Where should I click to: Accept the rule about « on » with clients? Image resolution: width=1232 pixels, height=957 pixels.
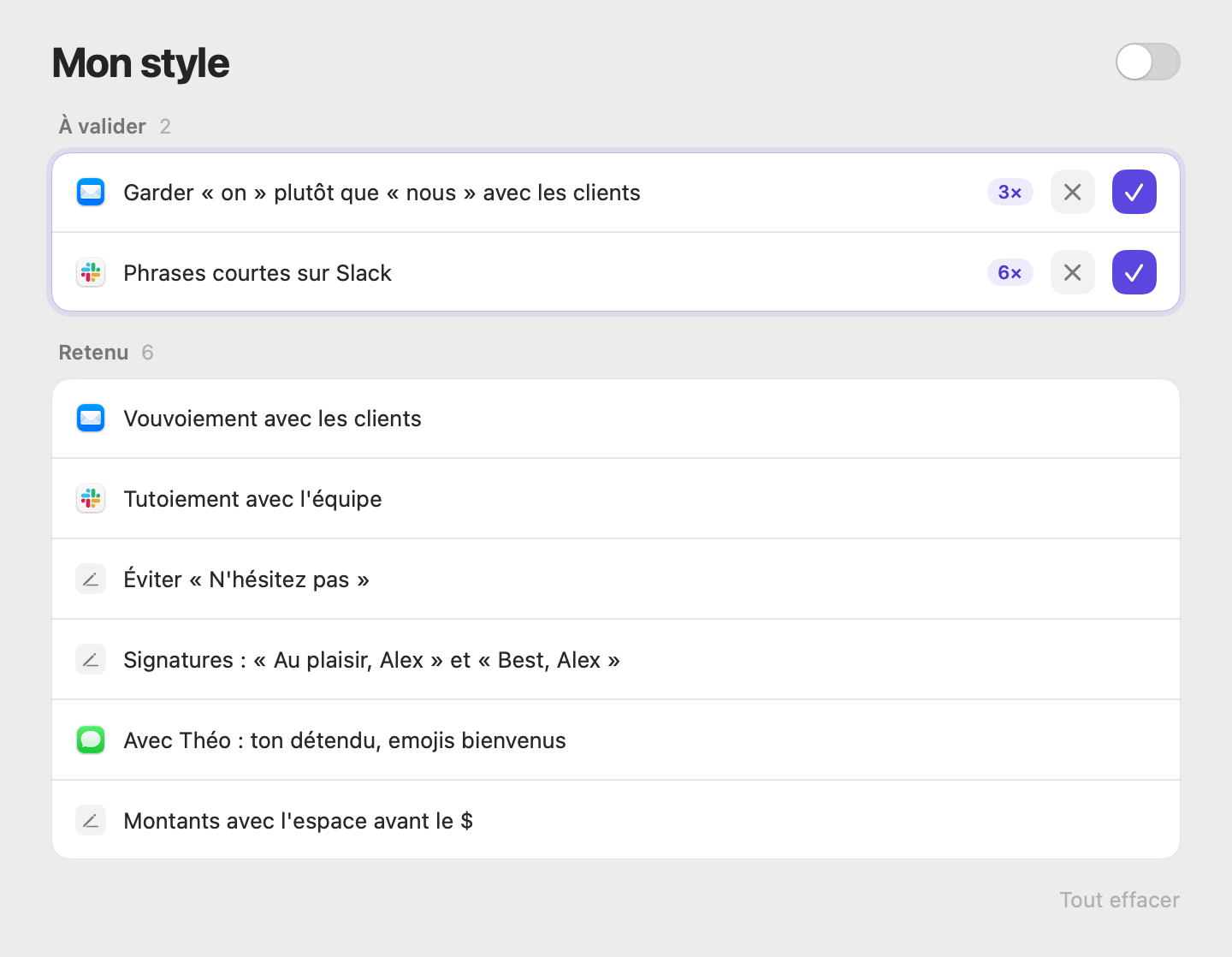pyautogui.click(x=1134, y=192)
